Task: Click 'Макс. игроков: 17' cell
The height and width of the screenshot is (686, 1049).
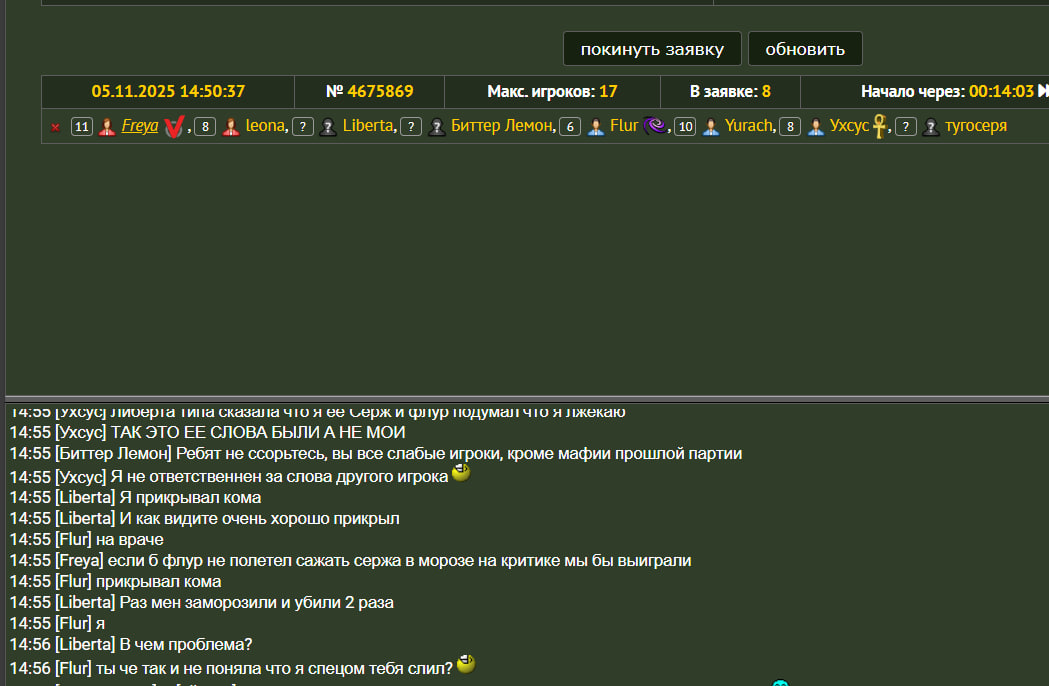Action: coord(552,92)
